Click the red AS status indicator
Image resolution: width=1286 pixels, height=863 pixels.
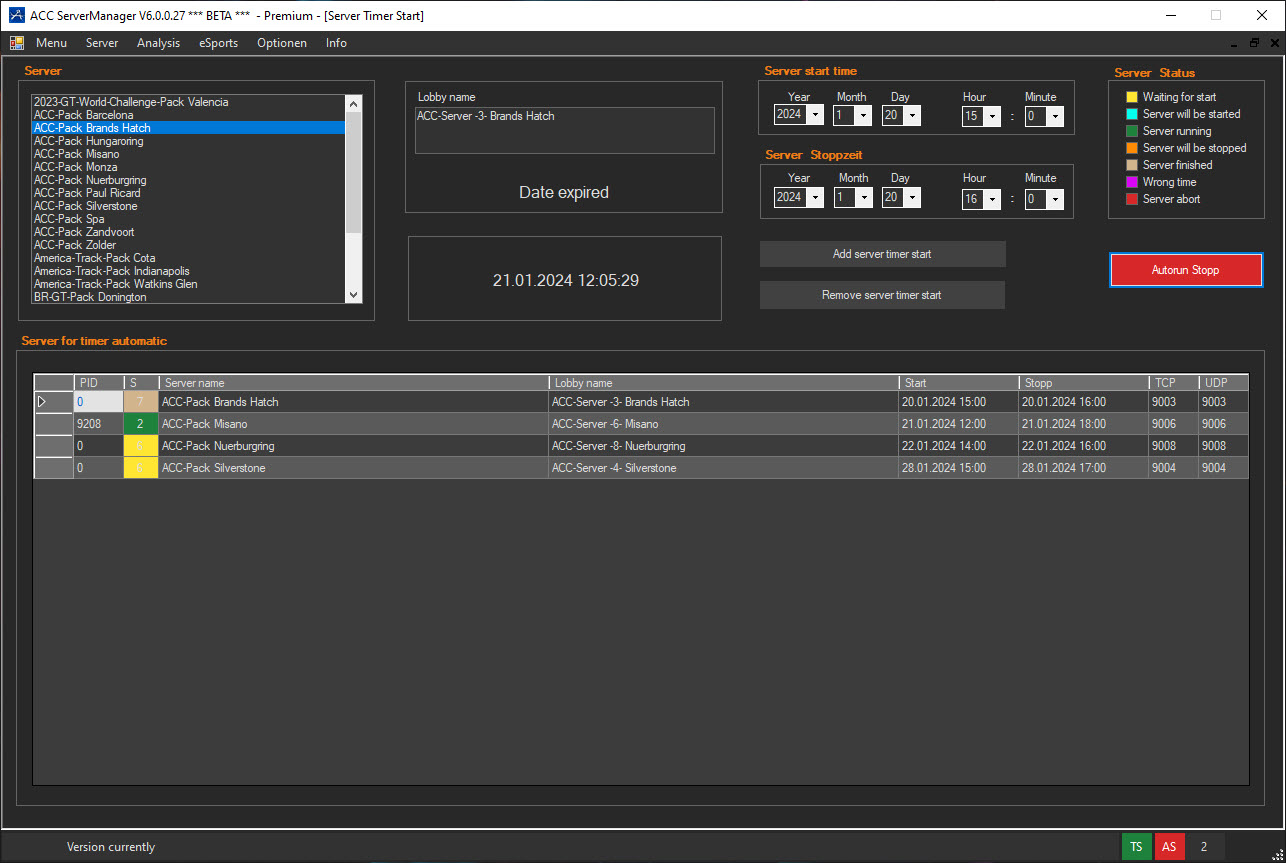point(1169,846)
